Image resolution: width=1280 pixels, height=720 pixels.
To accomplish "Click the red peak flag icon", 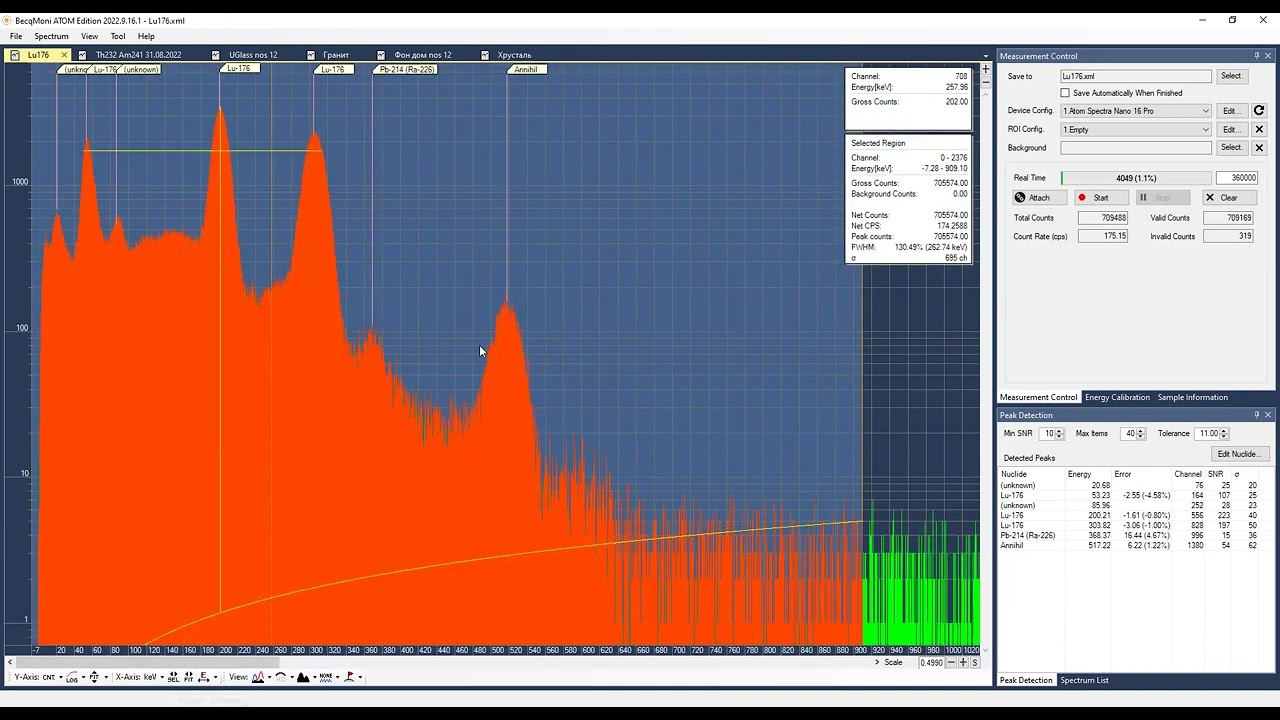I will 349,677.
